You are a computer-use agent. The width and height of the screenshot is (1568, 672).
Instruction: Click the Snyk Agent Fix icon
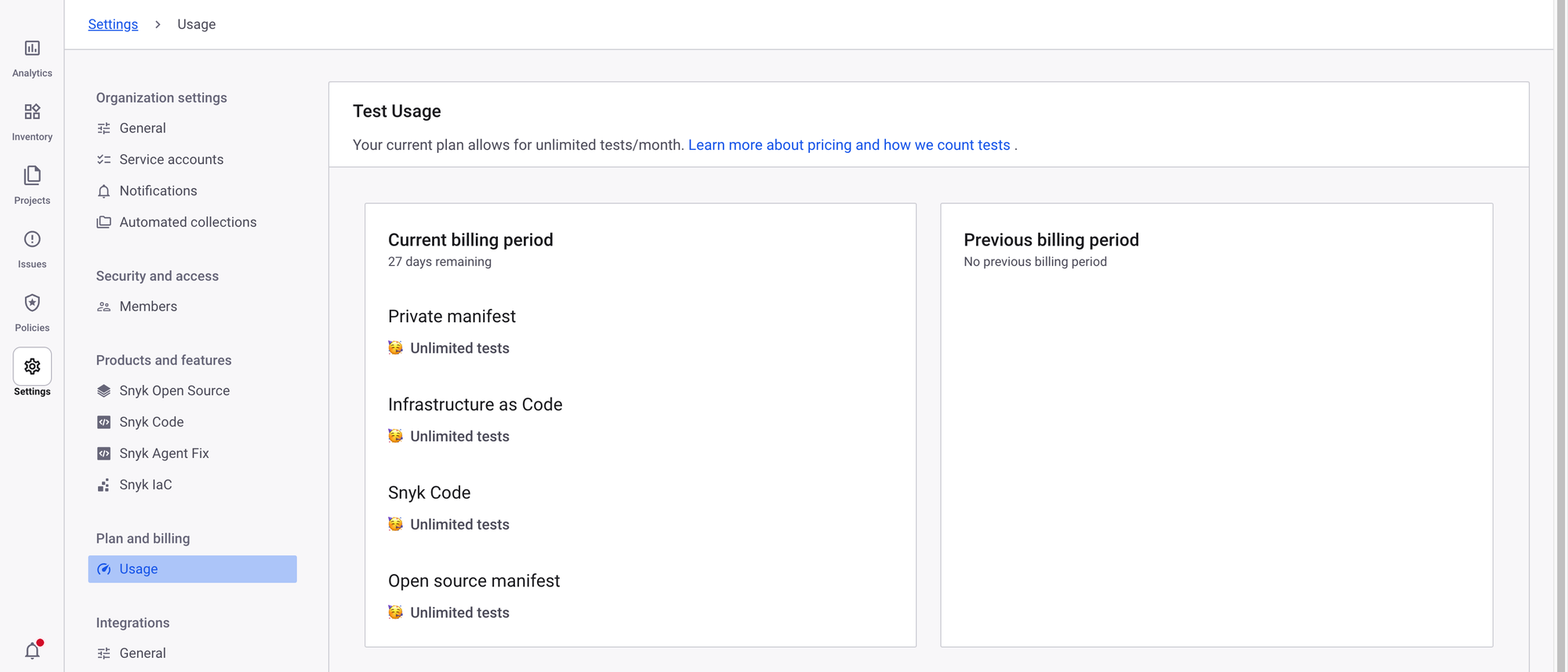tap(103, 453)
